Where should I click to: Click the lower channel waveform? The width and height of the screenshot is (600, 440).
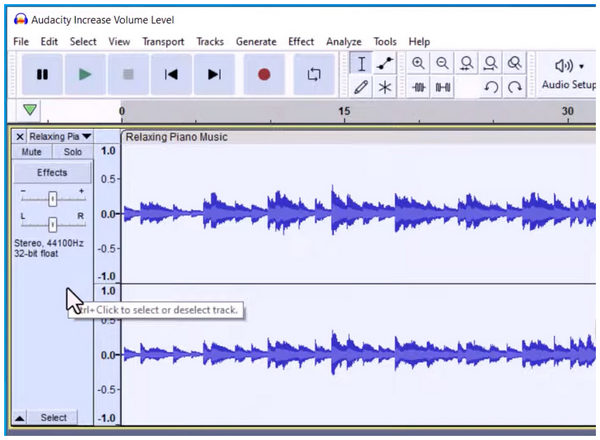click(359, 354)
